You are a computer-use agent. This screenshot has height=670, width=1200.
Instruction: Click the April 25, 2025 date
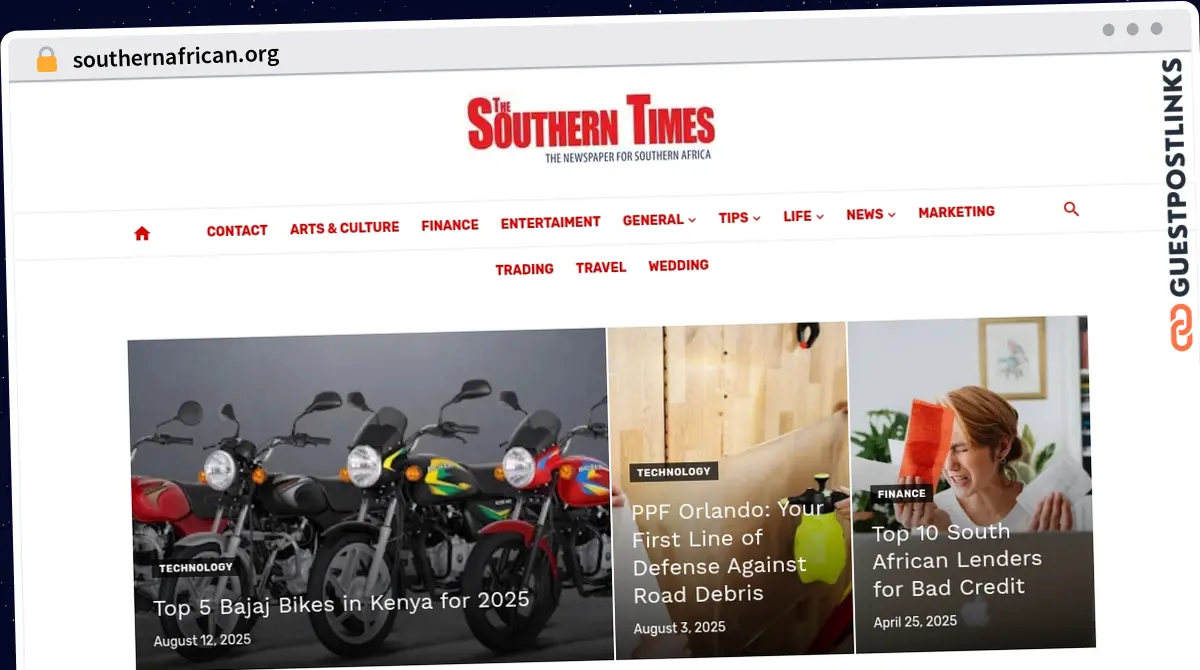915,622
